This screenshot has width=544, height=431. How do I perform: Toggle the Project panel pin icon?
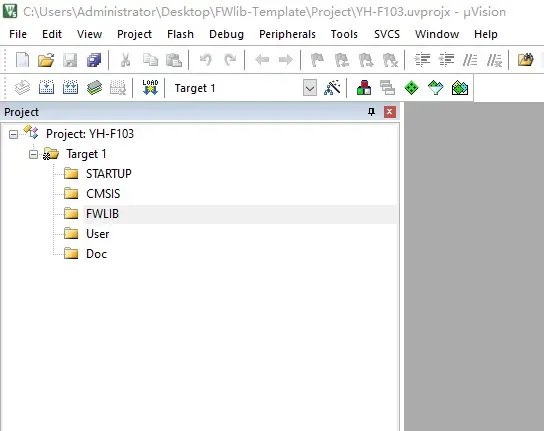click(371, 112)
